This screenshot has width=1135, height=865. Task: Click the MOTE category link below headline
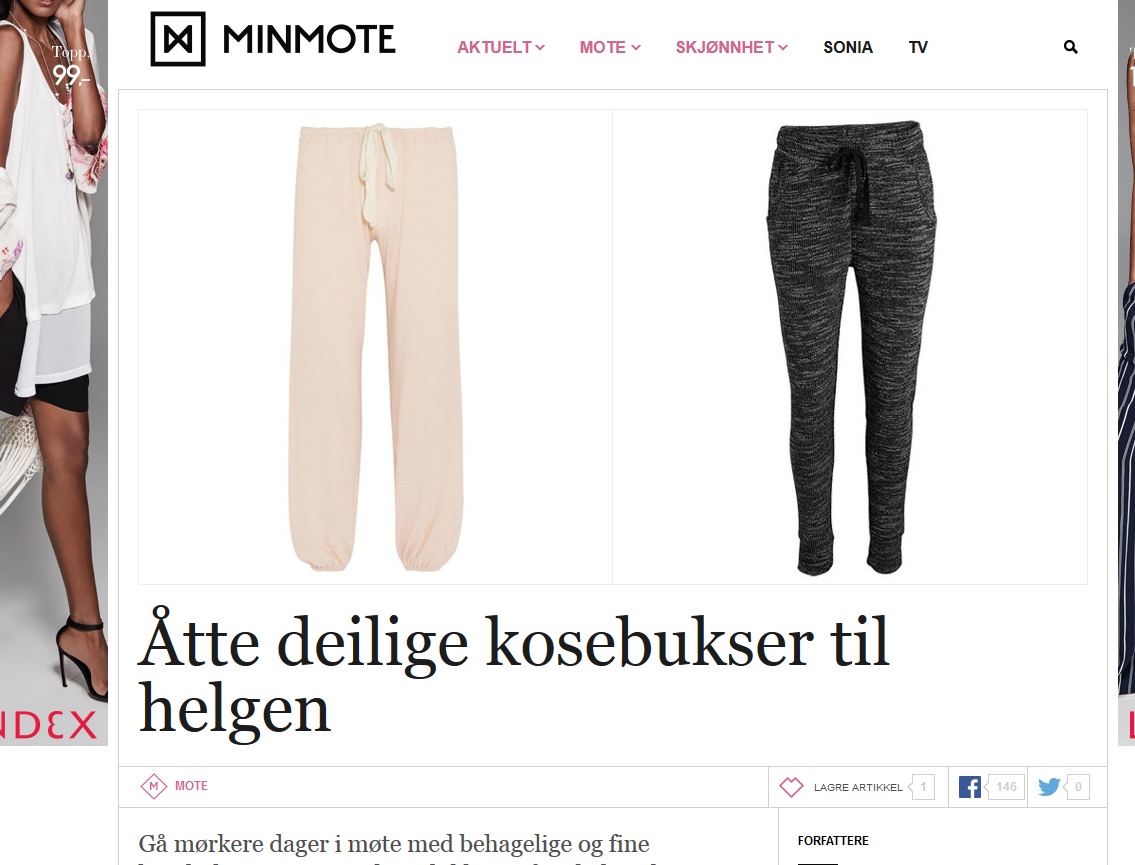click(x=191, y=786)
